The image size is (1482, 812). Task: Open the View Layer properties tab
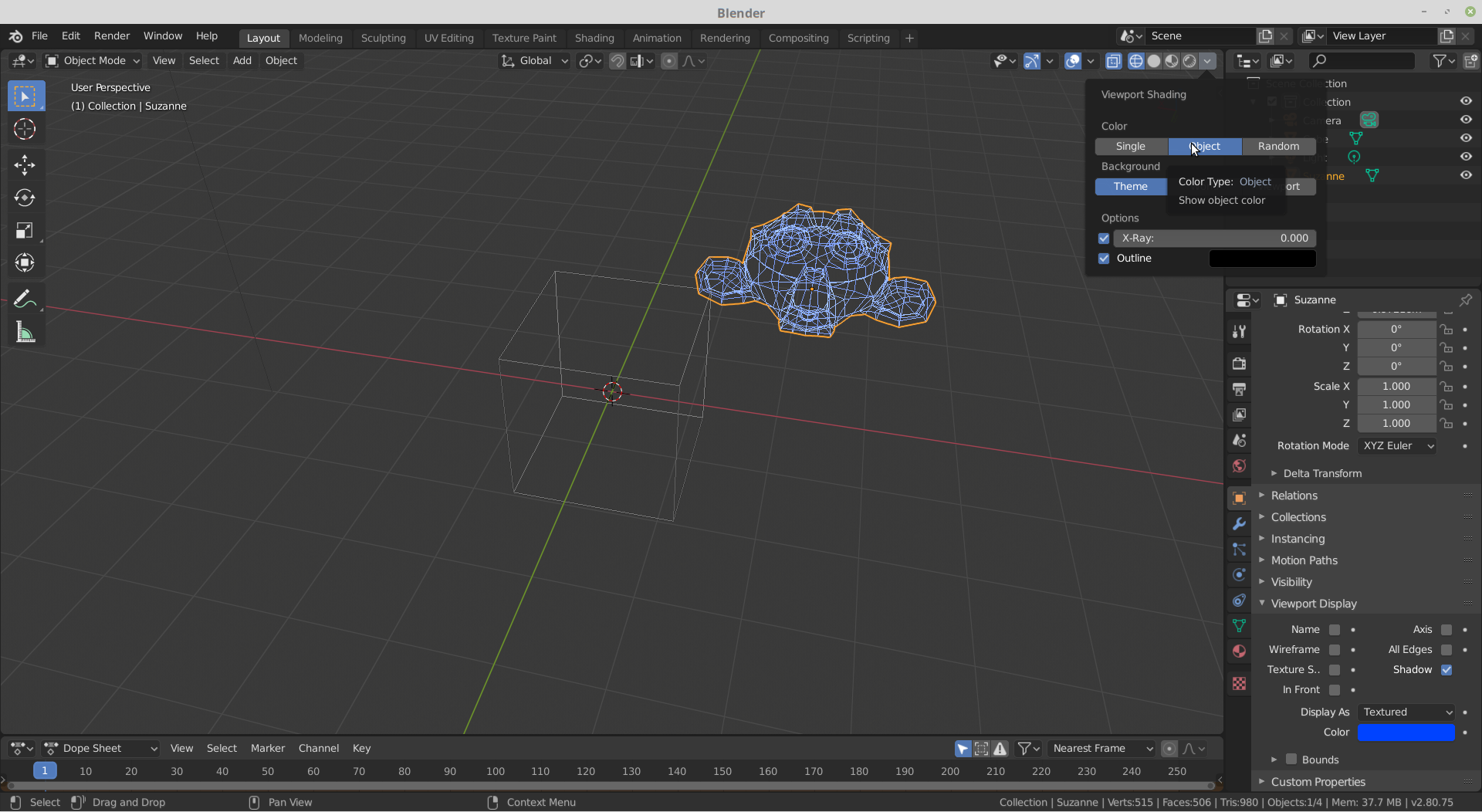coord(1240,414)
